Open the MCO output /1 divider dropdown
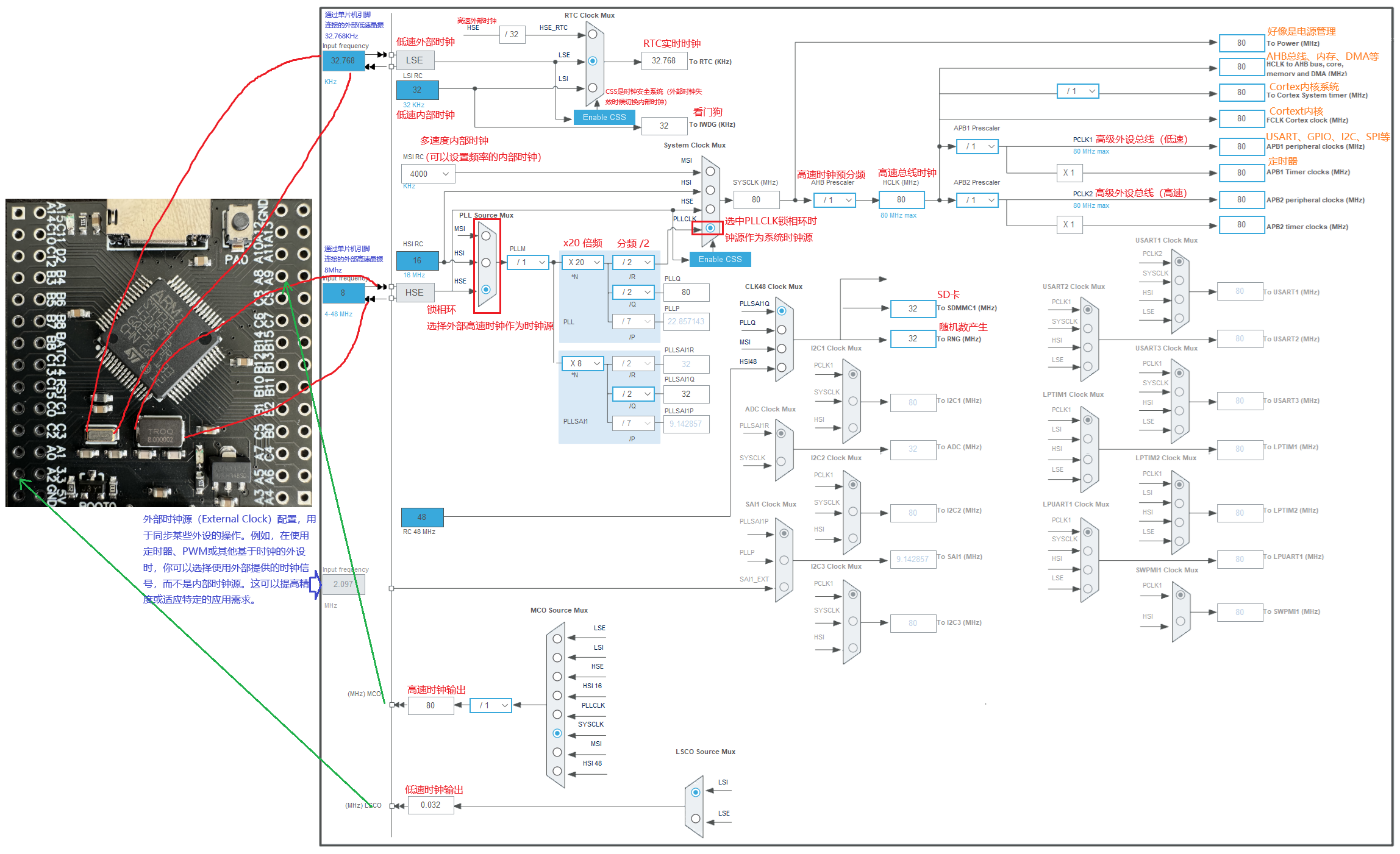 [491, 705]
